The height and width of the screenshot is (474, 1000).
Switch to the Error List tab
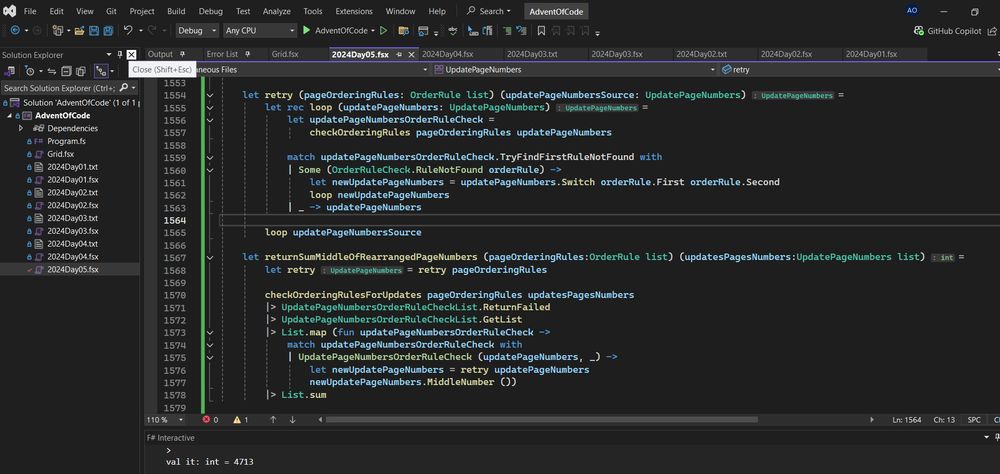coord(222,54)
